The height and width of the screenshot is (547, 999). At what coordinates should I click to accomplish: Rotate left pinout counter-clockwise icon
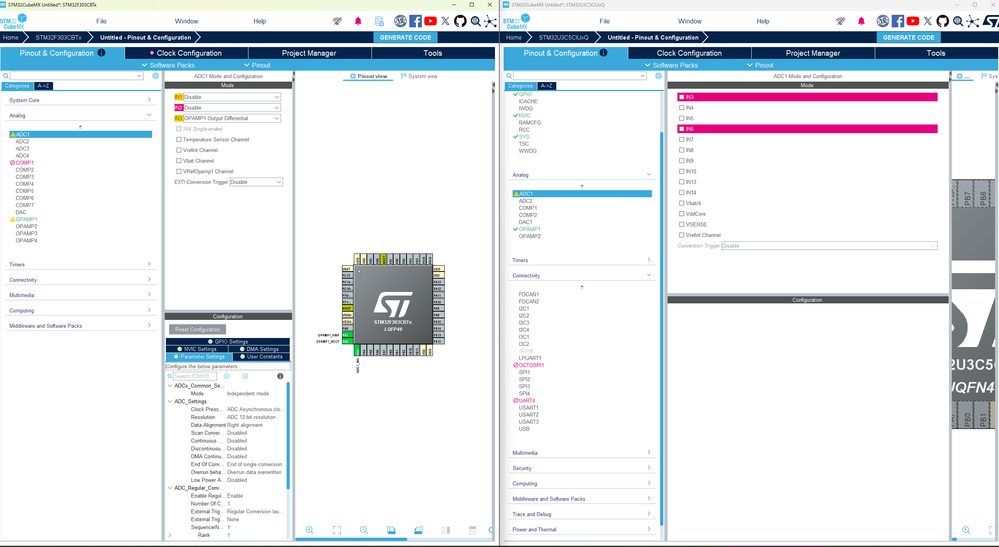[418, 530]
